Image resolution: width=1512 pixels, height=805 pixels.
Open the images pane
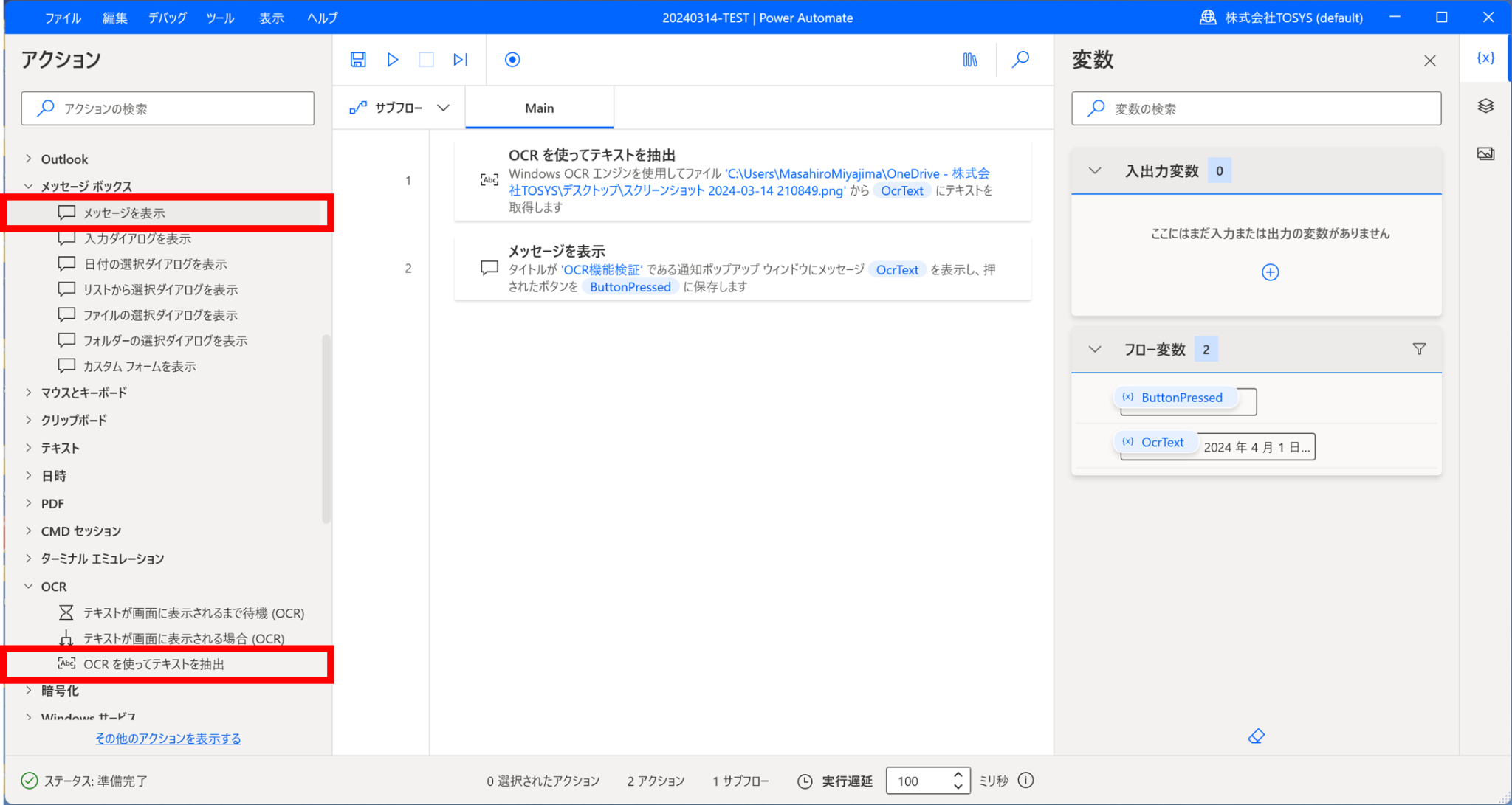click(x=1485, y=153)
